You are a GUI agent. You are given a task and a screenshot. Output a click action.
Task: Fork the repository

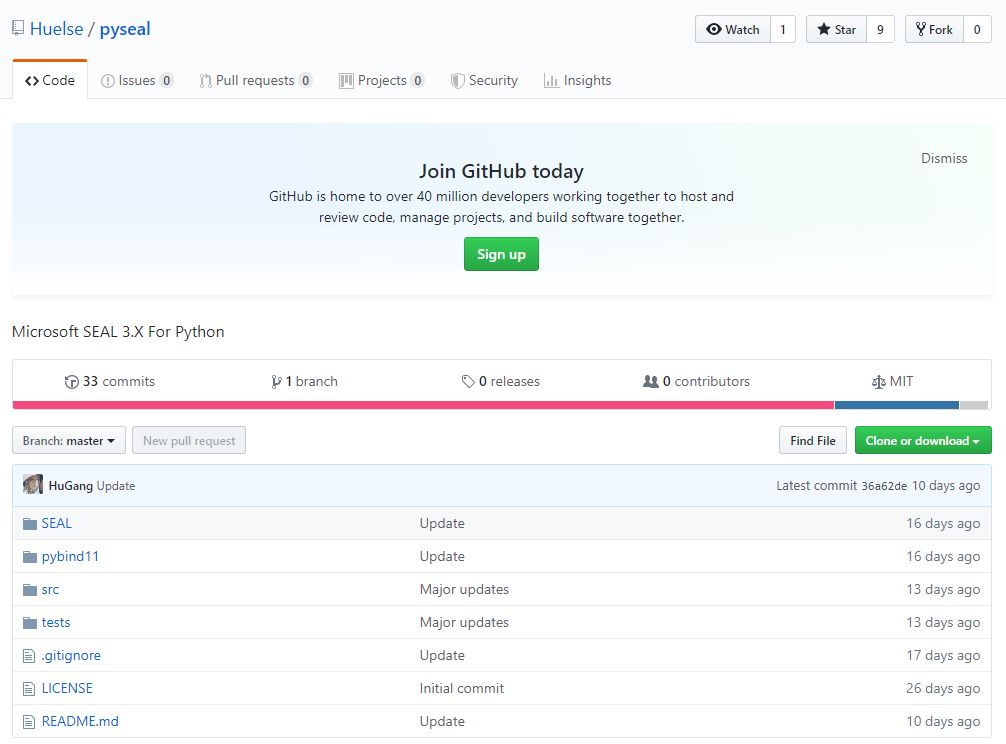934,30
